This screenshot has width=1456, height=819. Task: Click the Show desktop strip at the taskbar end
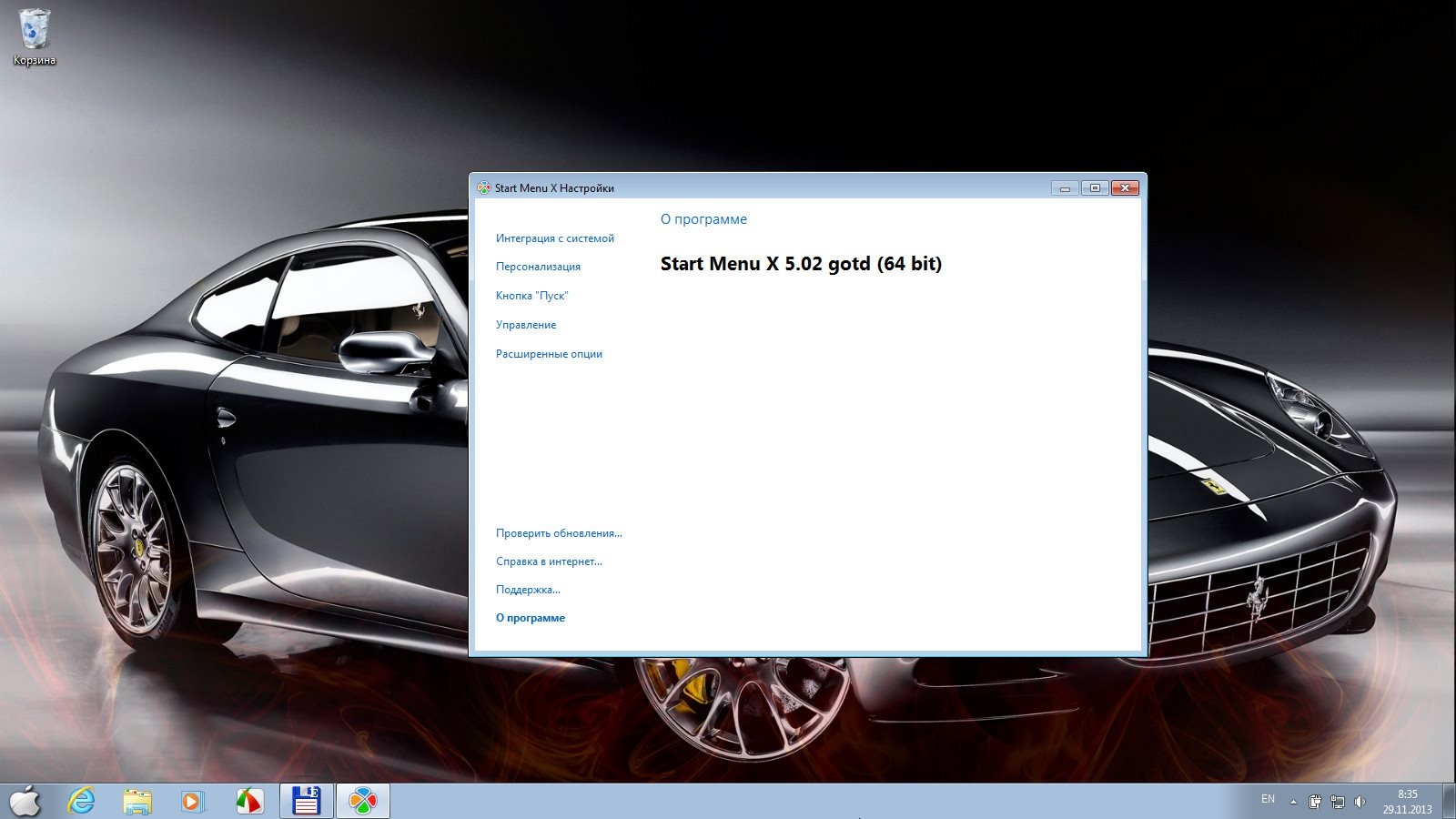[1449, 802]
